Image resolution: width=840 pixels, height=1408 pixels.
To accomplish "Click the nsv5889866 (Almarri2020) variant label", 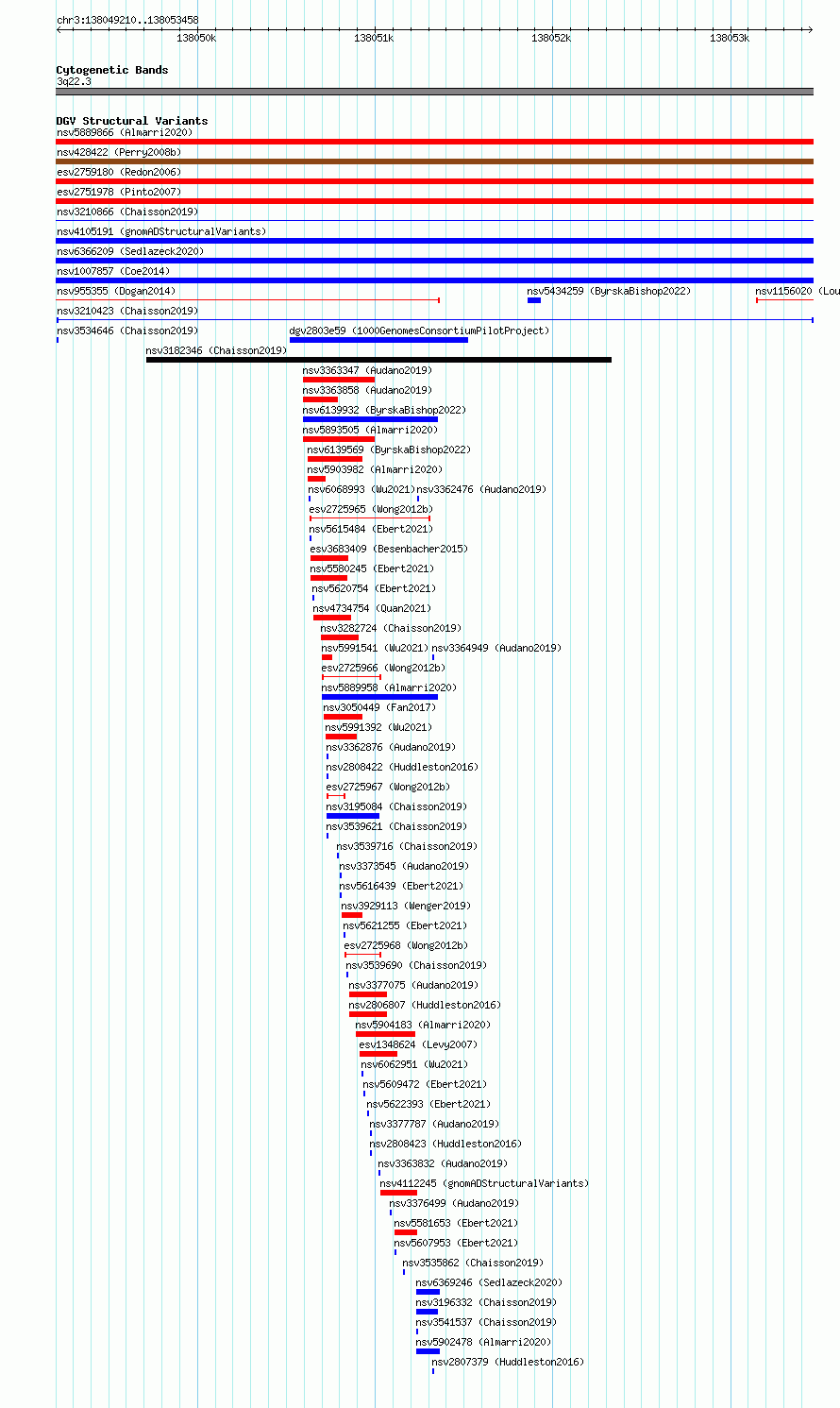I will (125, 132).
